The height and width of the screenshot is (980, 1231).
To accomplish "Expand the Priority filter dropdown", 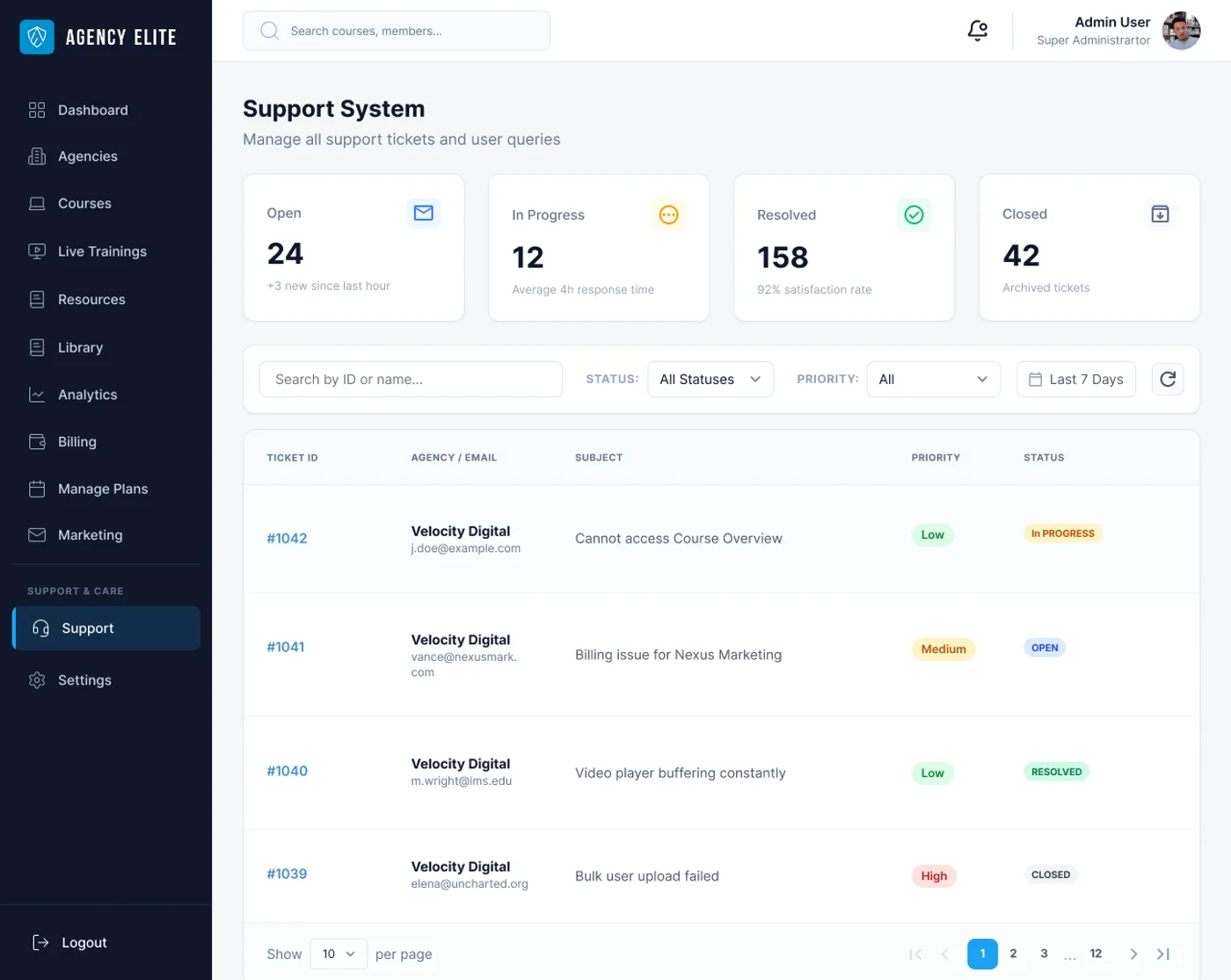I will click(933, 379).
